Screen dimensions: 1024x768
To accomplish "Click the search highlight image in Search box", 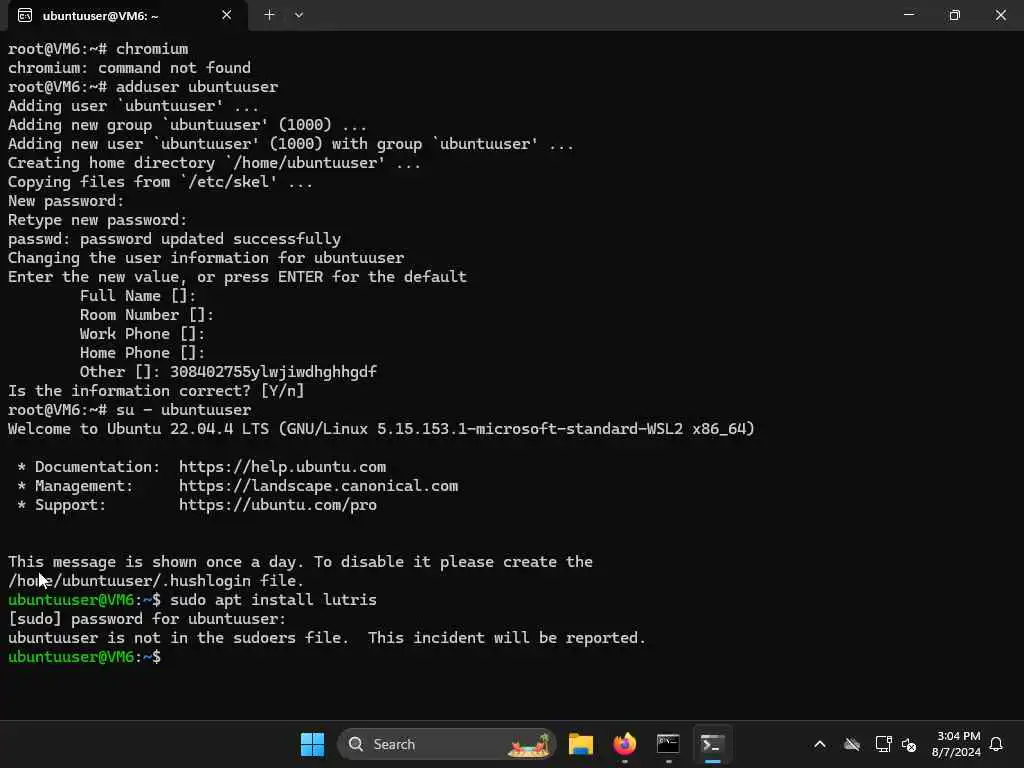I will click(530, 744).
